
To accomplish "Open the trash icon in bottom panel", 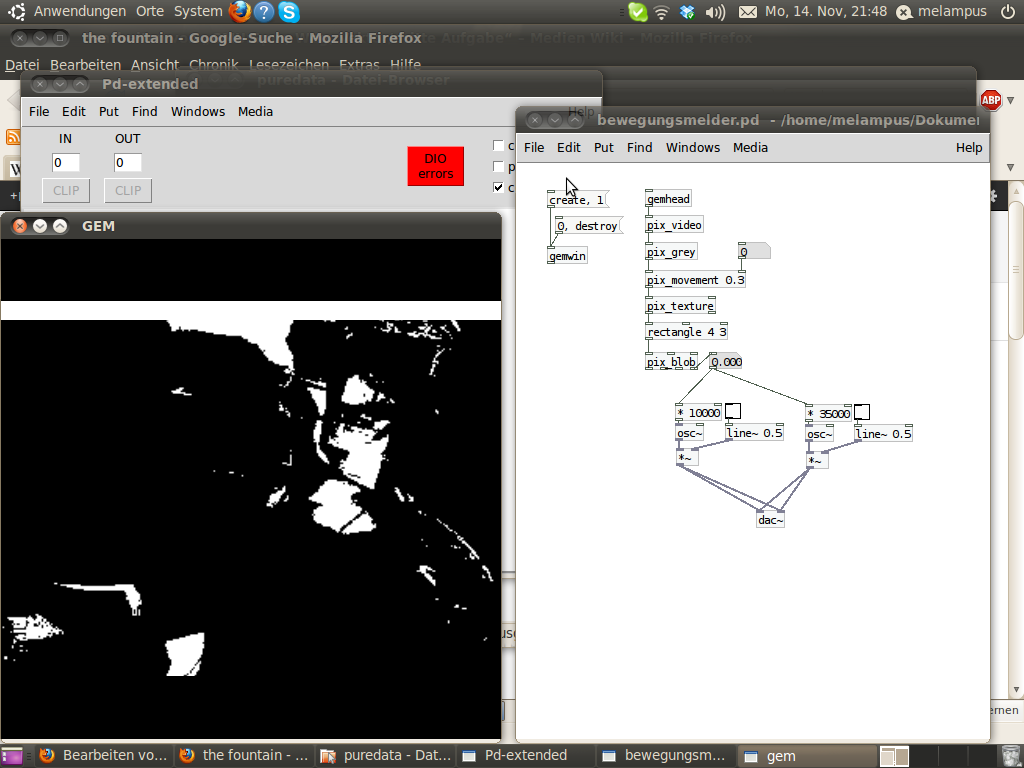I will pos(1010,756).
